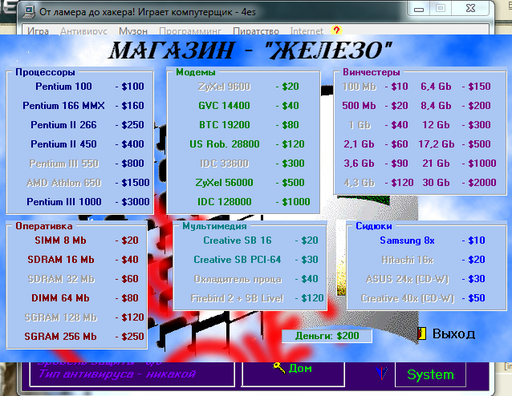The height and width of the screenshot is (396, 512).
Task: Buy SDRAM 16 Mb memory
Action: click(61, 260)
